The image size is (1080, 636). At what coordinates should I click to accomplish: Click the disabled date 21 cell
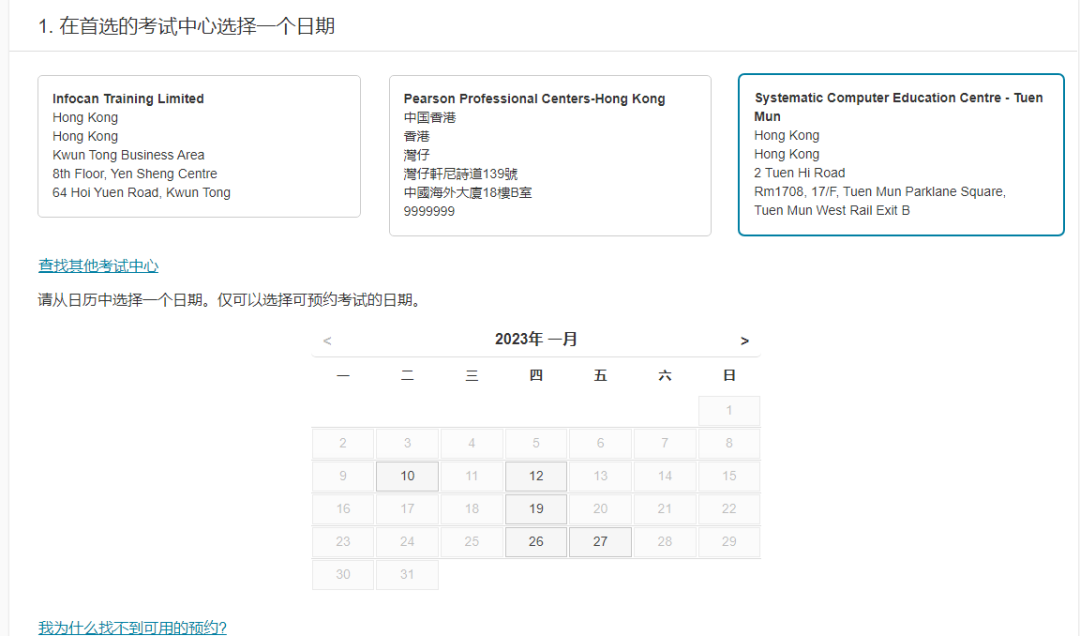665,509
